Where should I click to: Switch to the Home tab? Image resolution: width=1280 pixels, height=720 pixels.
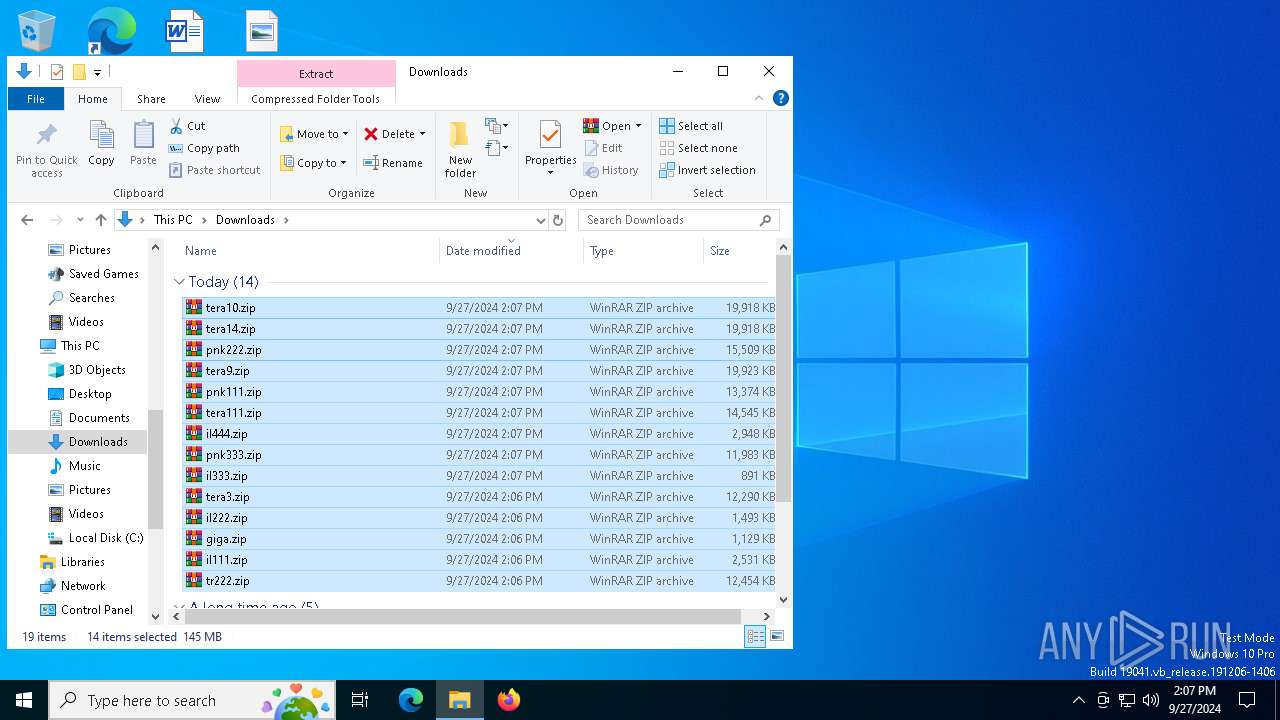(93, 99)
